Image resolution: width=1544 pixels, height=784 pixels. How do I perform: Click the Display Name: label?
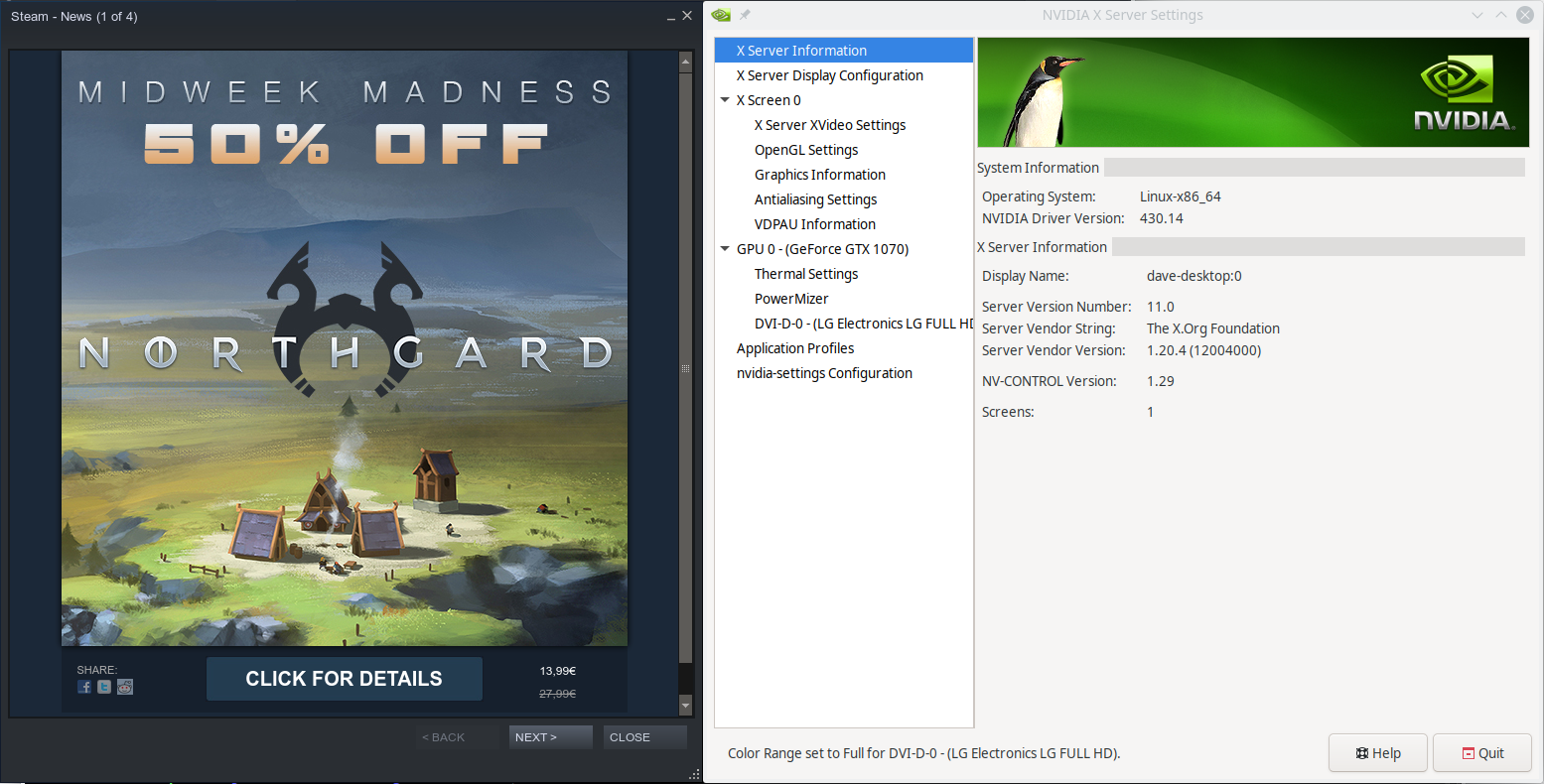tap(1026, 276)
